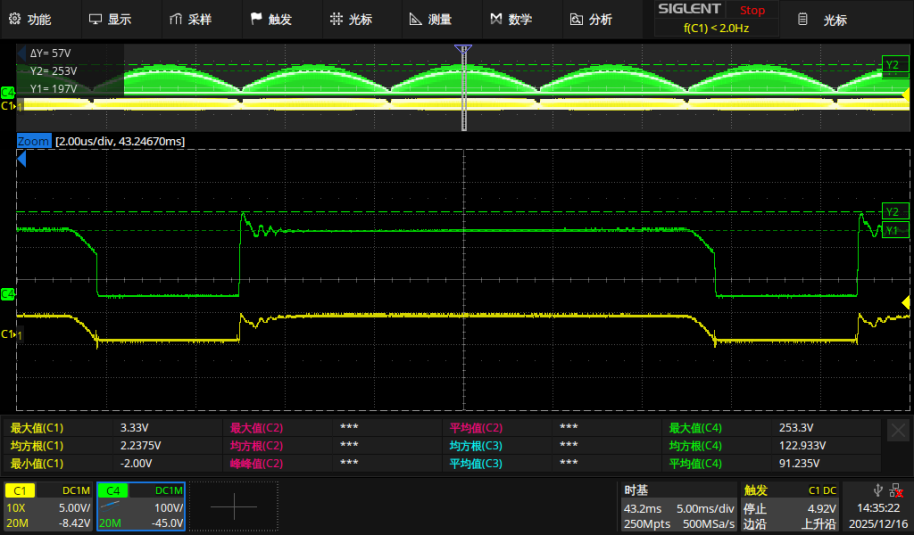Screen dimensions: 915x536
Task: Click the 功能 gear icon
Action: coord(15,19)
